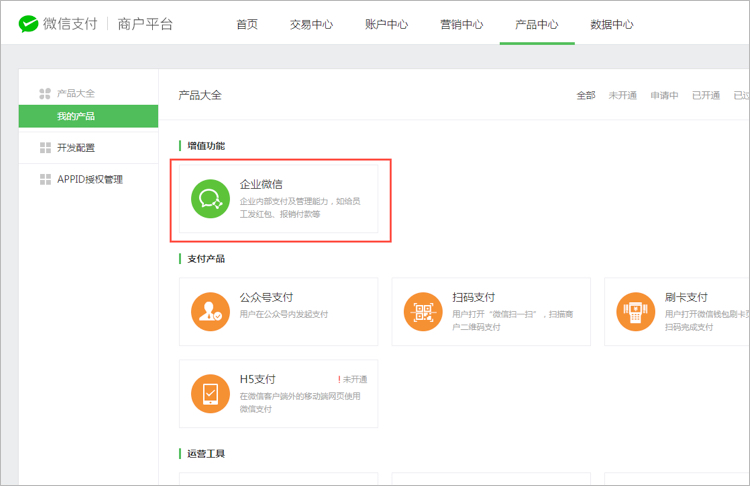
Task: Open the 交易中心 tab
Action: click(311, 24)
